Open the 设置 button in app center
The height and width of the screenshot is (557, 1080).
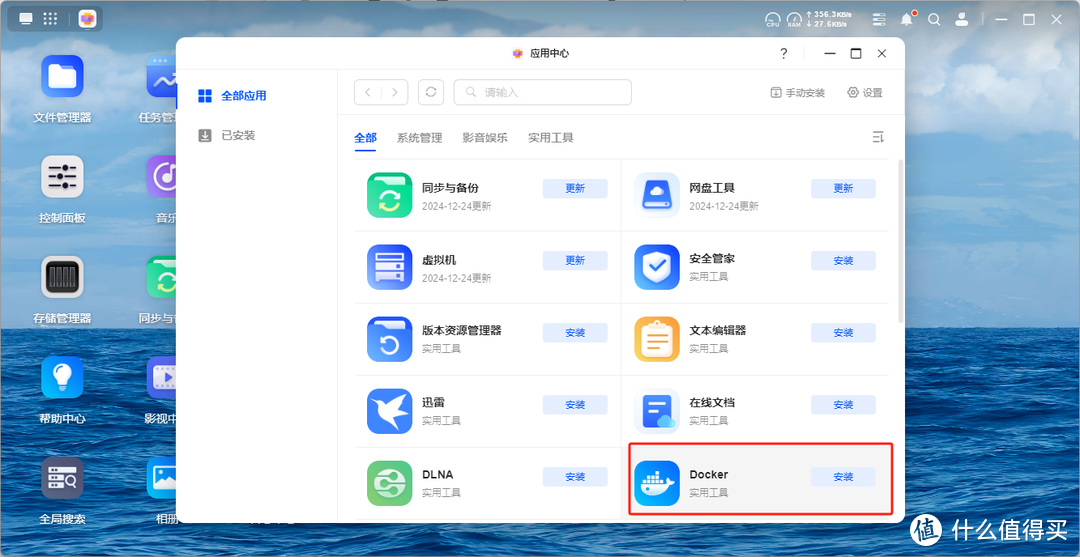point(865,92)
